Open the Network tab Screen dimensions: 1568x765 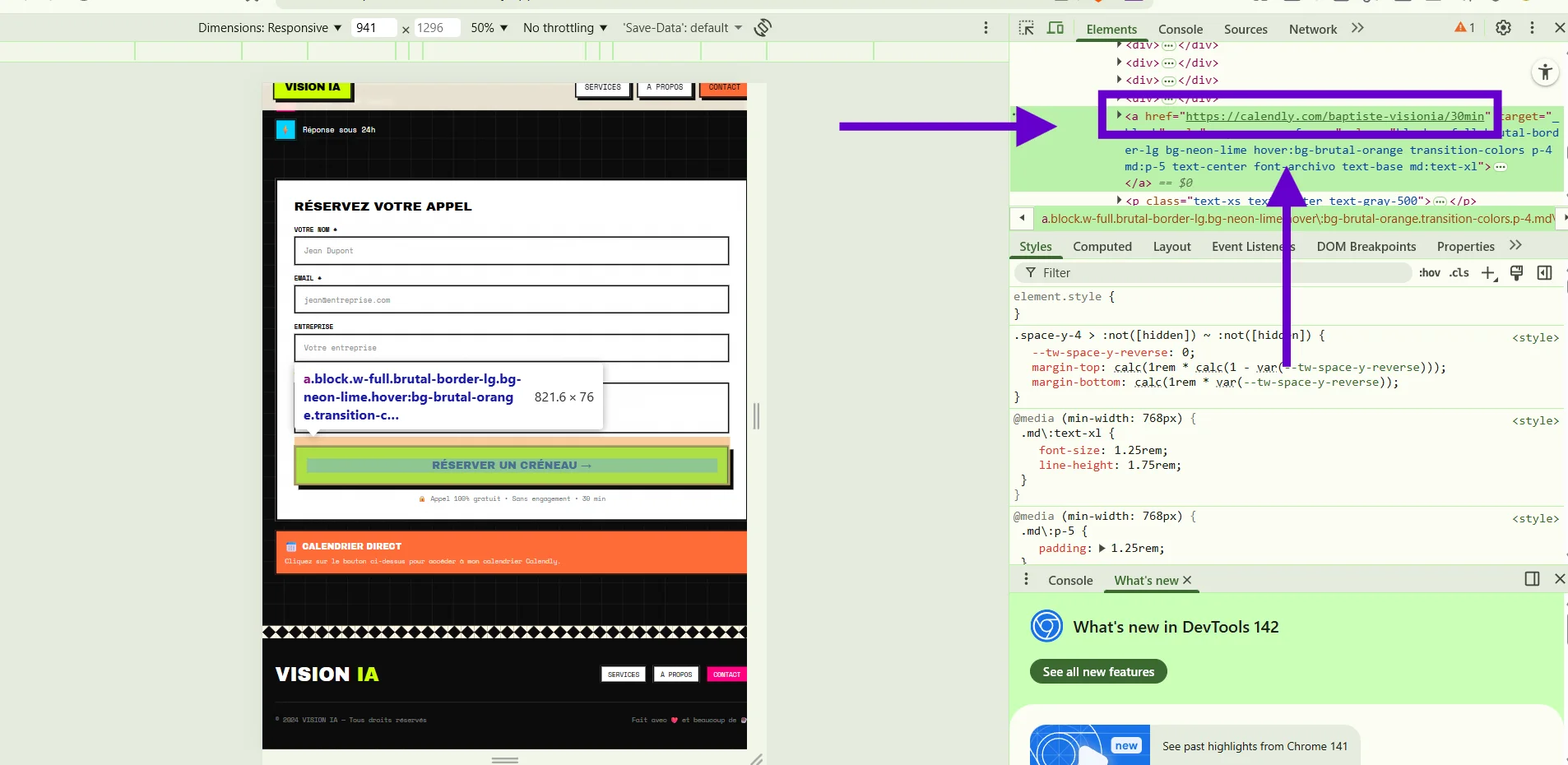coord(1313,29)
